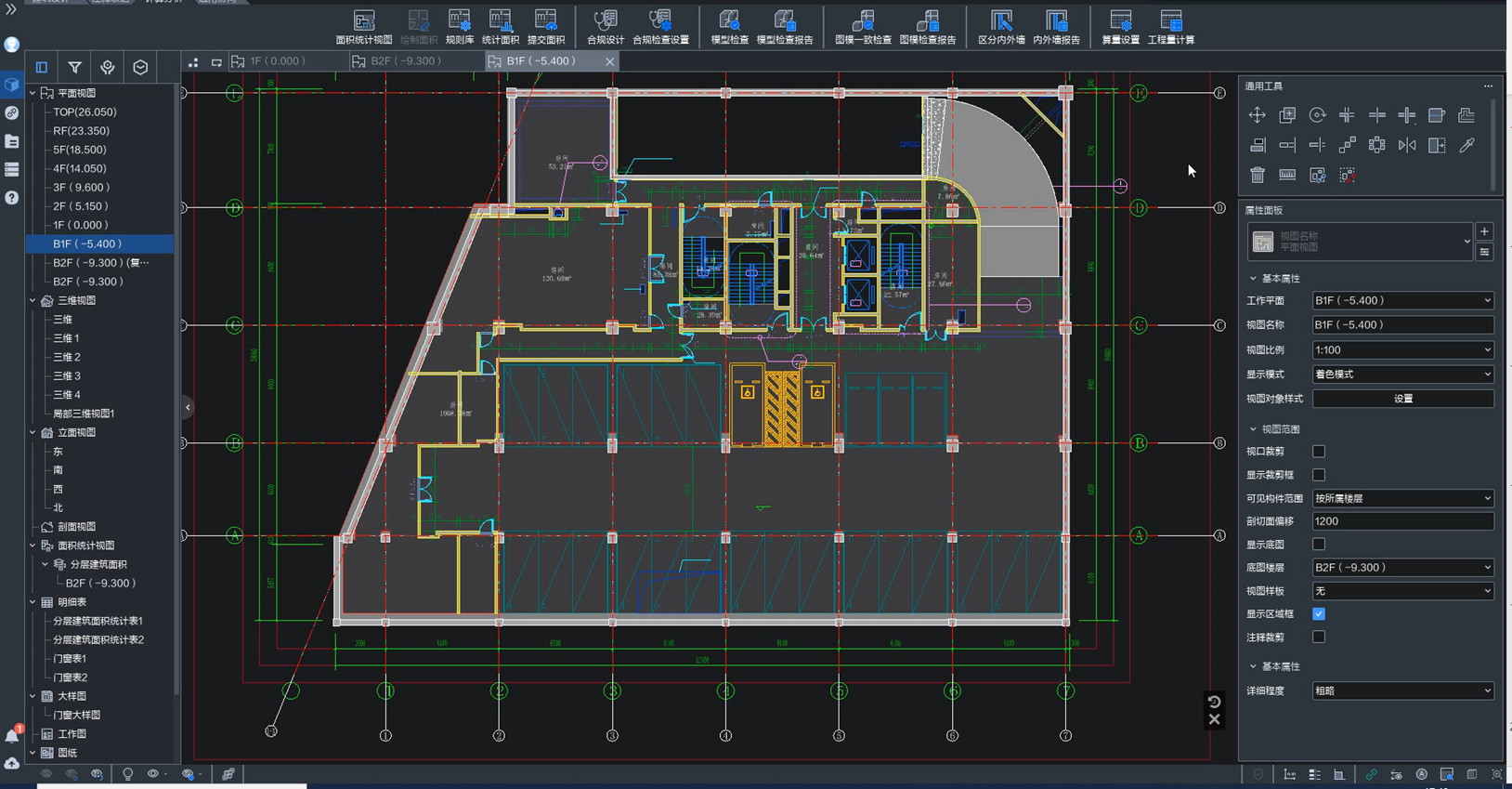Select 3F (9.600) plan view
Screen dimensions: 1512x789
pos(81,188)
